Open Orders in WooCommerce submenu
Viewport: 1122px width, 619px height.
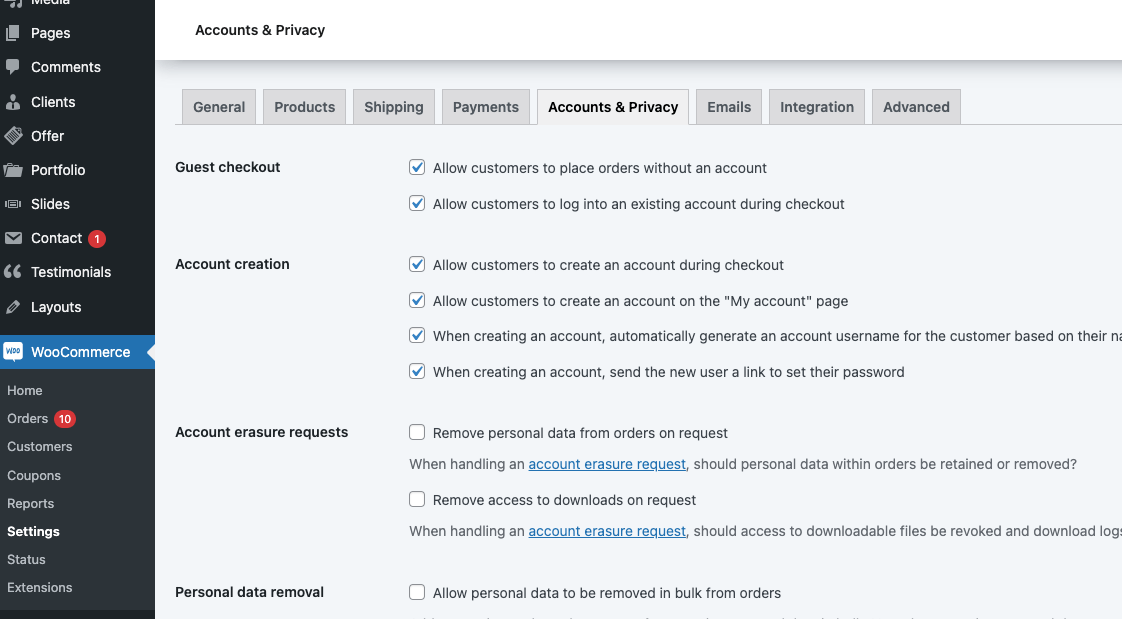point(28,419)
